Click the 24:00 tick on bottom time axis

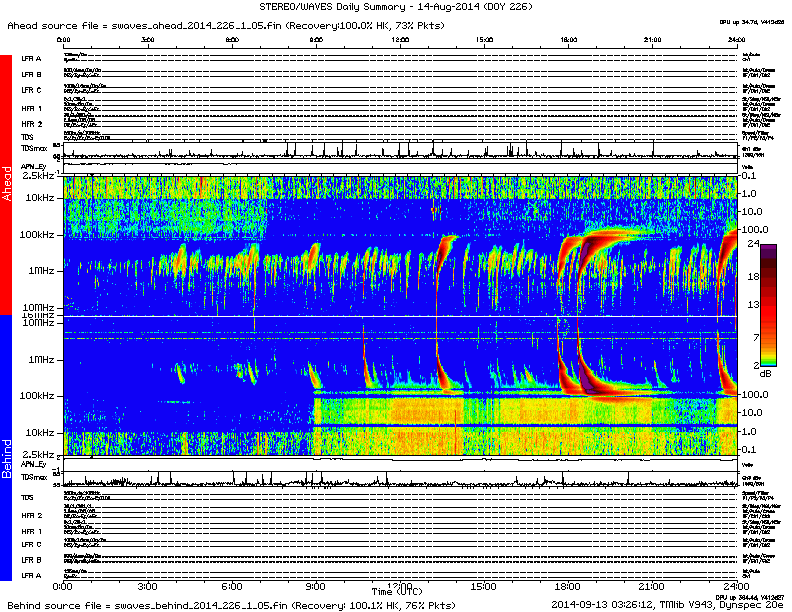[735, 586]
